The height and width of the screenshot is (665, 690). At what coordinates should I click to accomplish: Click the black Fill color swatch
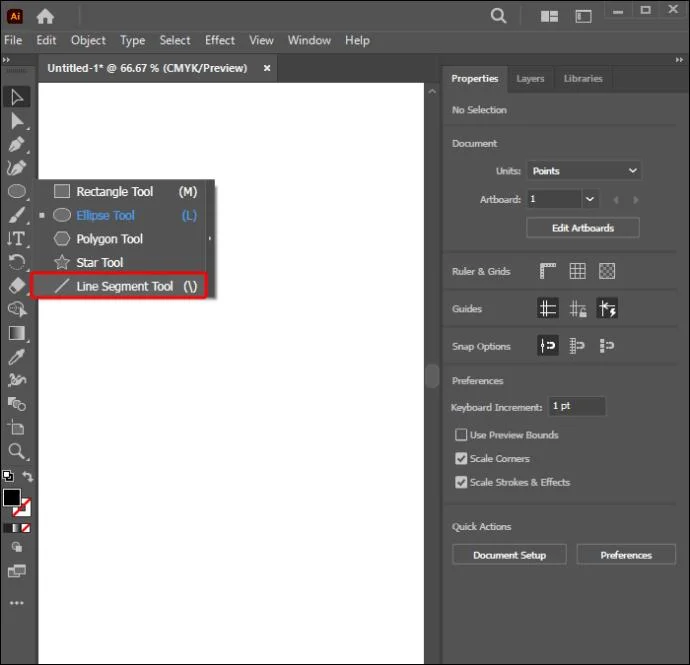pyautogui.click(x=12, y=498)
